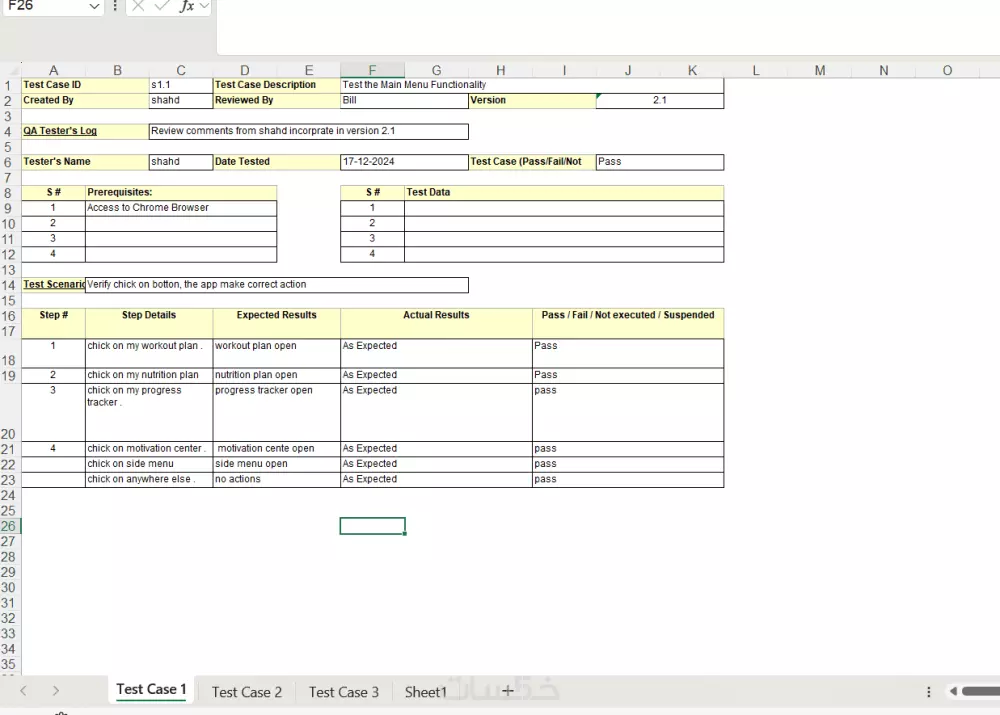Select the Test Case result 'Pass' in row 6
This screenshot has height=715, width=1000.
(660, 162)
